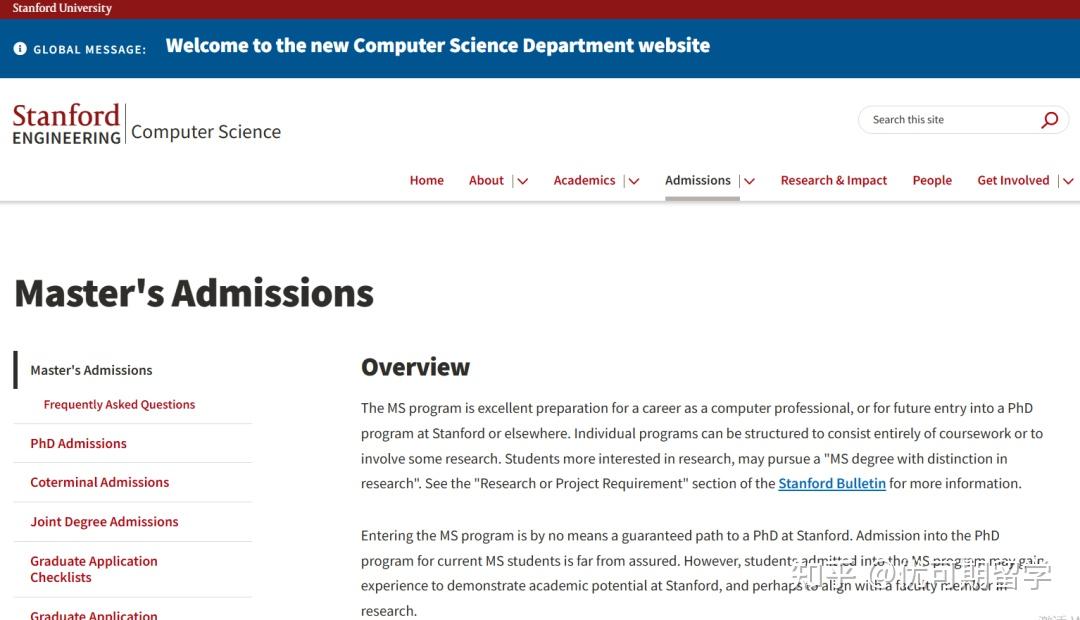1080x620 pixels.
Task: Open the People menu item
Action: [931, 181]
